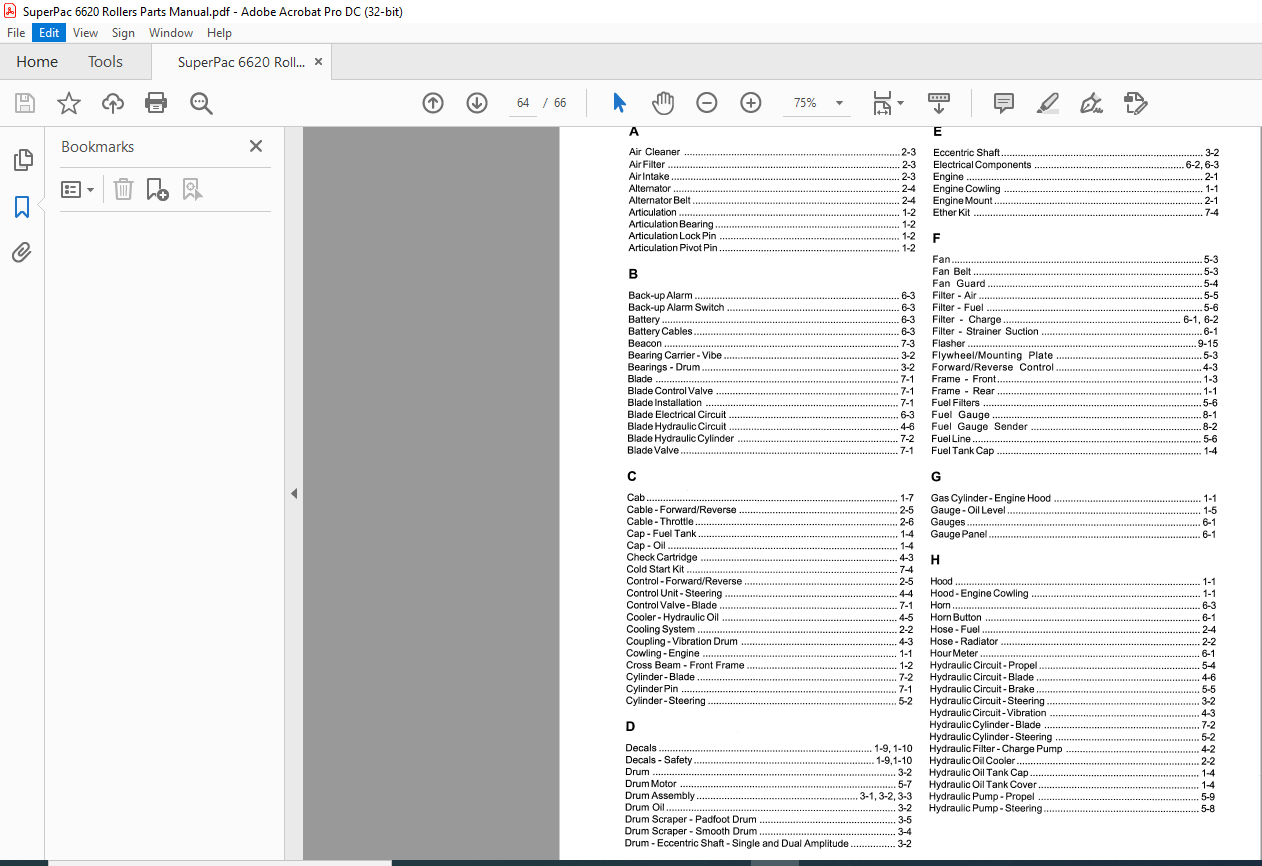Click the stamp tool icon
Screen dimensions: 1262x866
click(x=1135, y=103)
